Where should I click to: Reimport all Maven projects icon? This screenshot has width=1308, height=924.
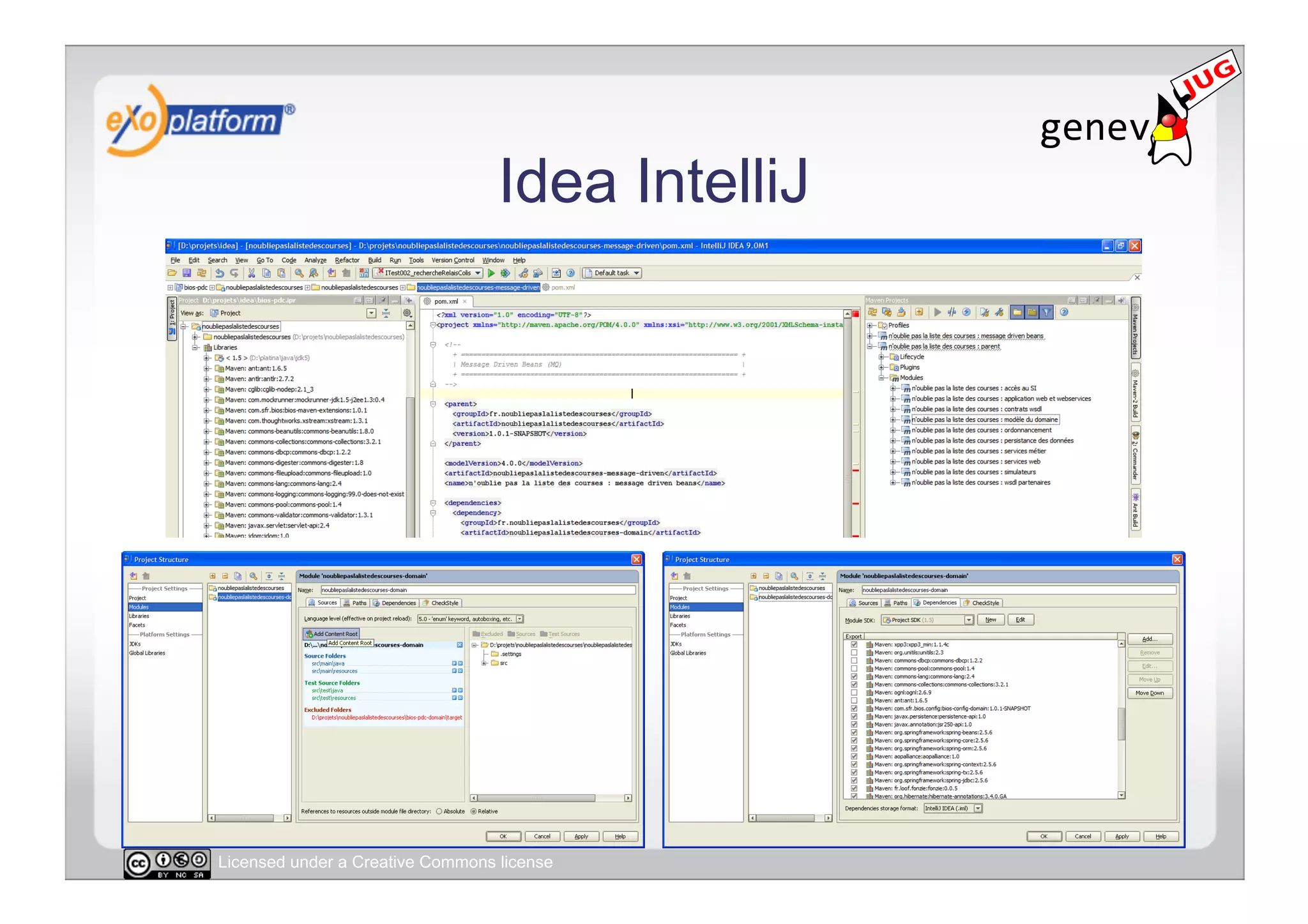click(x=872, y=312)
